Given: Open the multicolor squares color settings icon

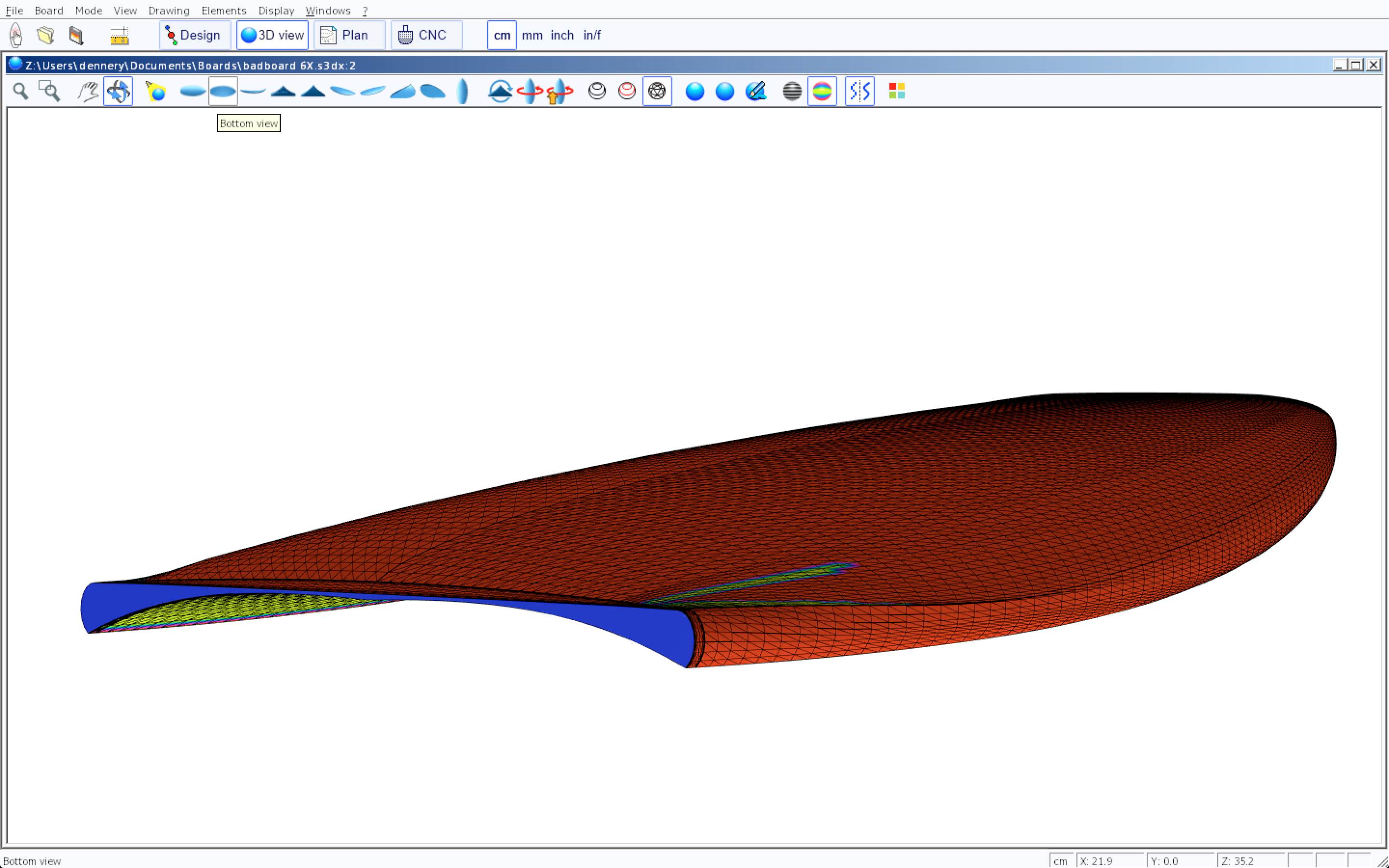Looking at the screenshot, I should (897, 91).
